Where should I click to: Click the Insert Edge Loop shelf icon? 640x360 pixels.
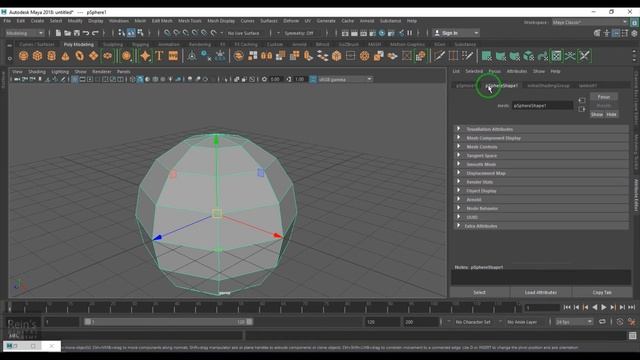(453, 56)
